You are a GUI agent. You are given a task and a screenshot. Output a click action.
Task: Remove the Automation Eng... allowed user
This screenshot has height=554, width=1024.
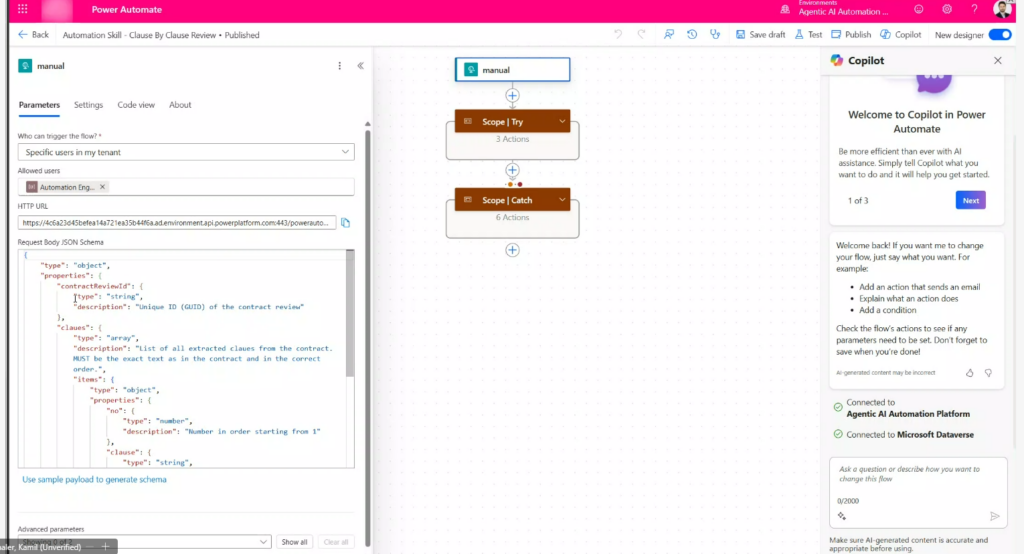(103, 187)
